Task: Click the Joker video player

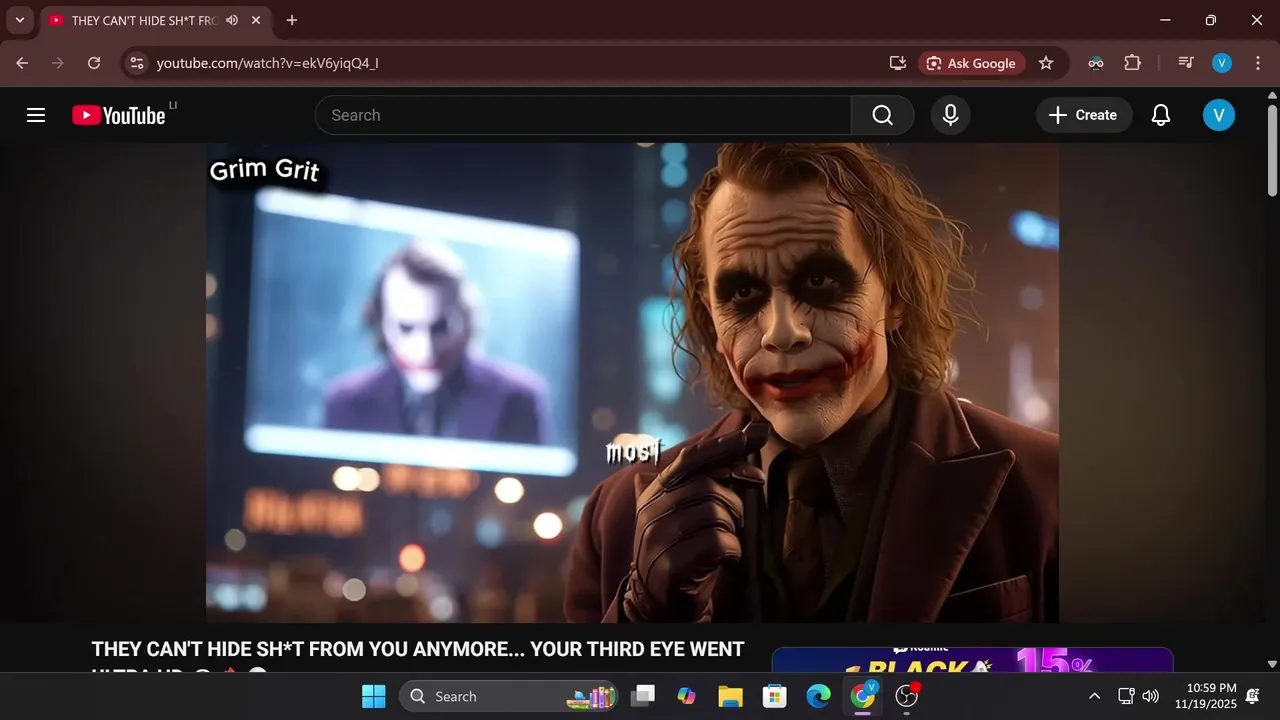Action: [x=632, y=383]
